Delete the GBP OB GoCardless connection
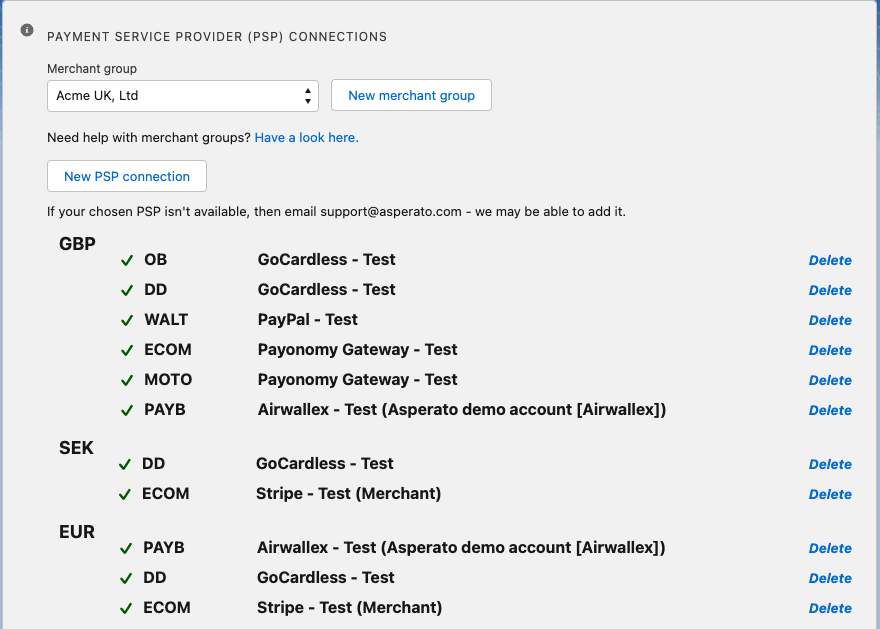Screen dimensions: 880x629 pyautogui.click(x=830, y=260)
